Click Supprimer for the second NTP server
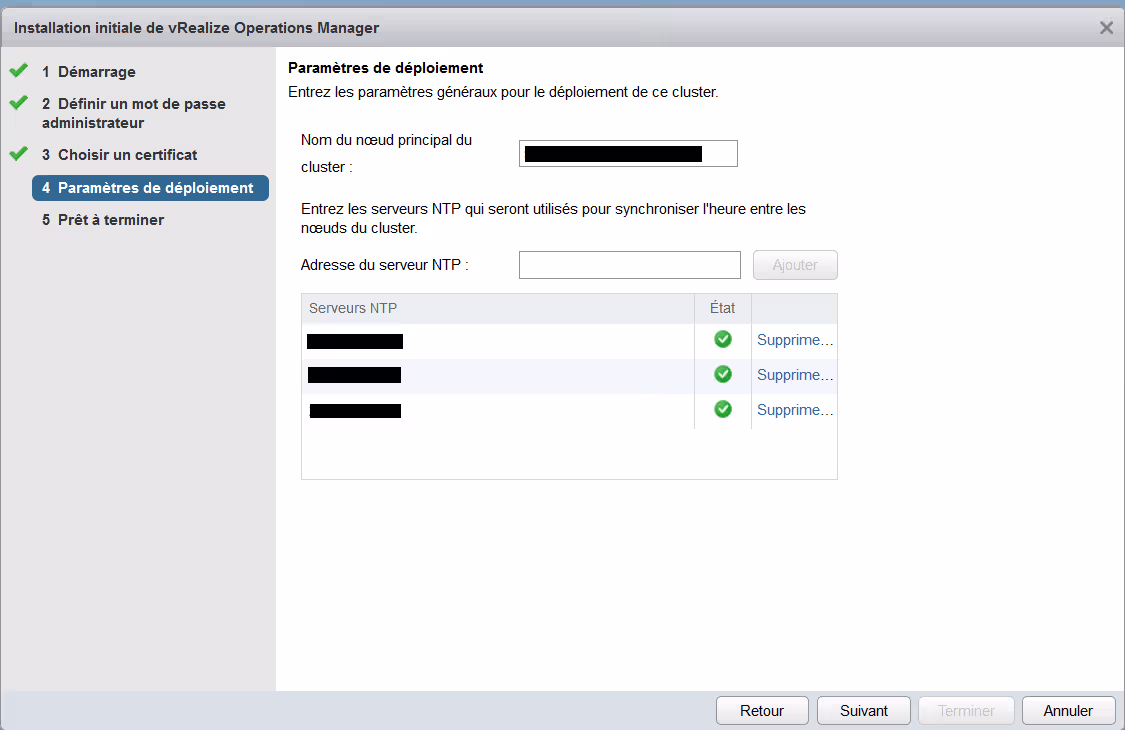 794,375
